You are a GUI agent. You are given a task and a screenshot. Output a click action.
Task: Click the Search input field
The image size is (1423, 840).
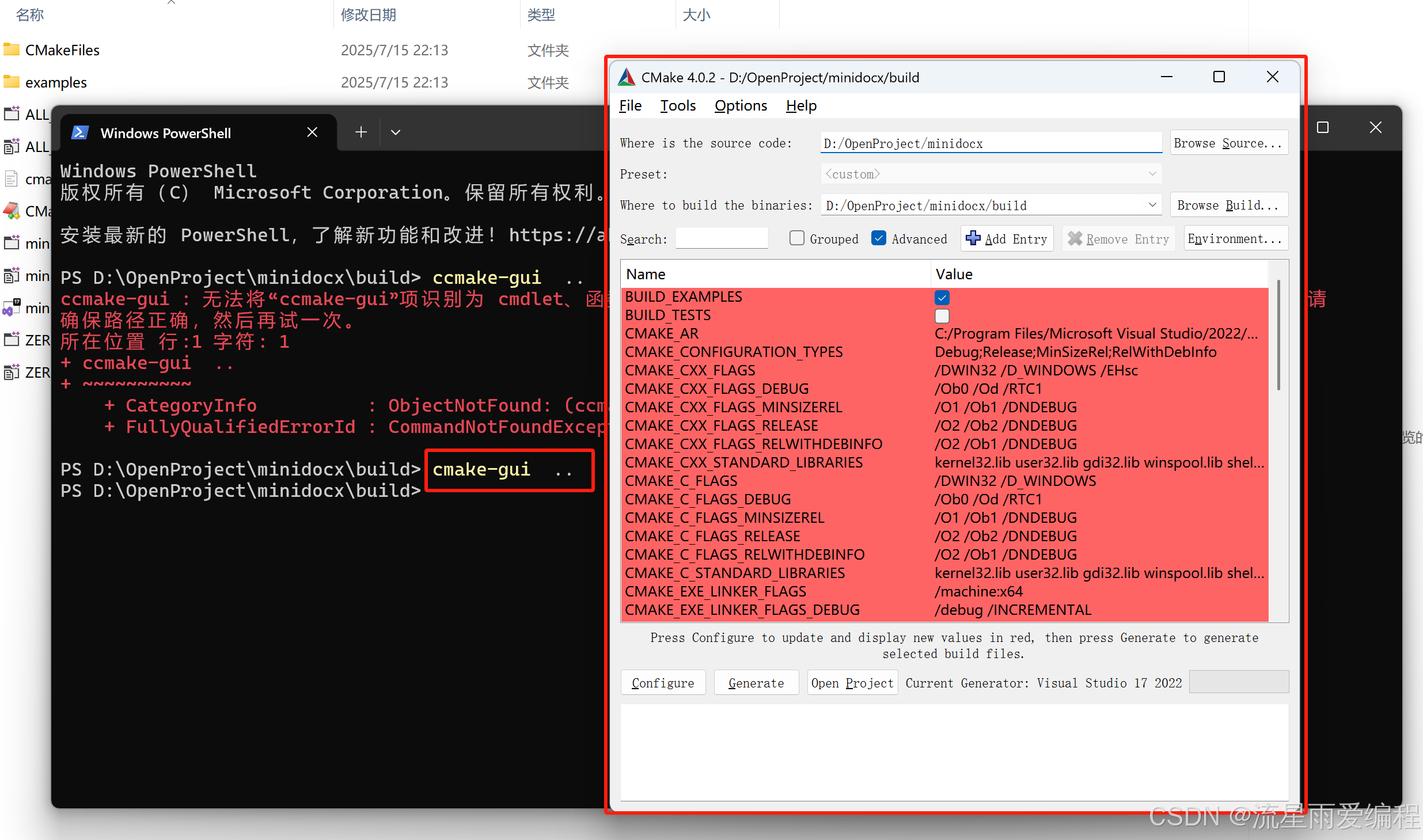tap(722, 238)
